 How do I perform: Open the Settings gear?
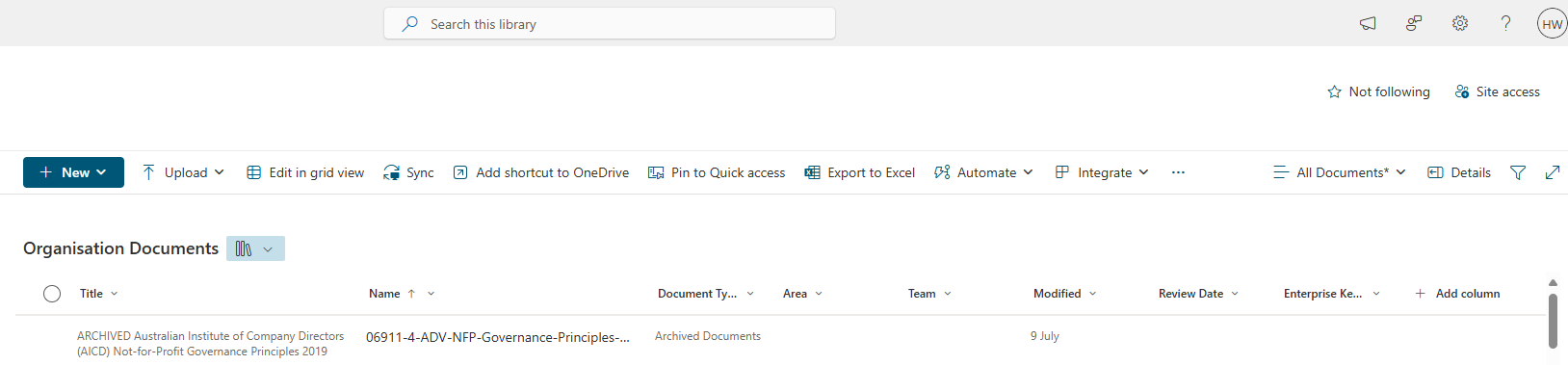point(1460,24)
